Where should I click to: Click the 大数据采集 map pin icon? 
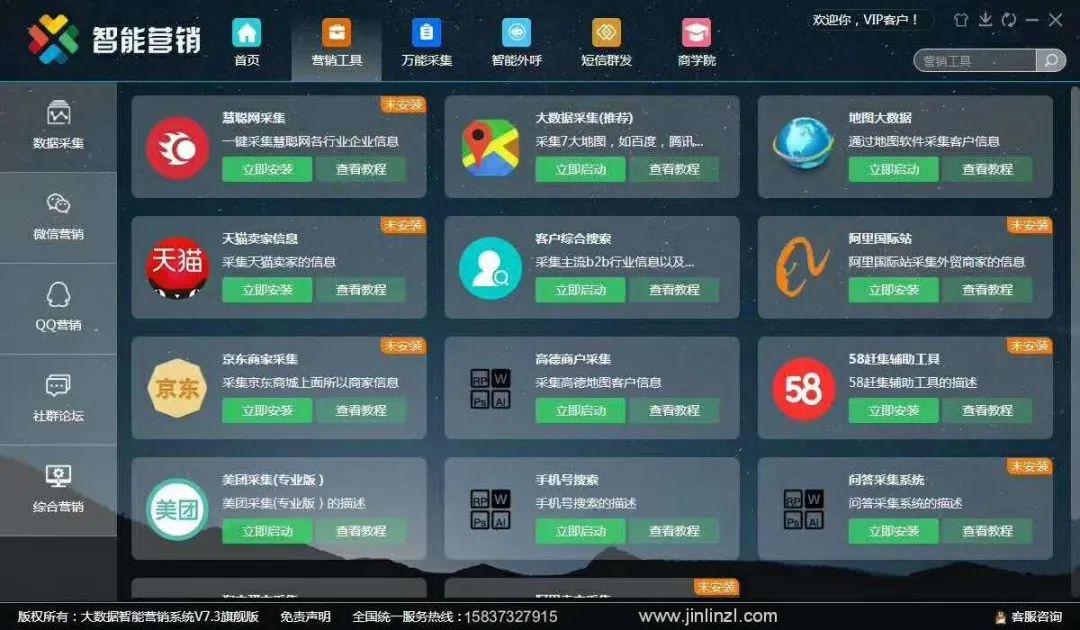point(490,148)
